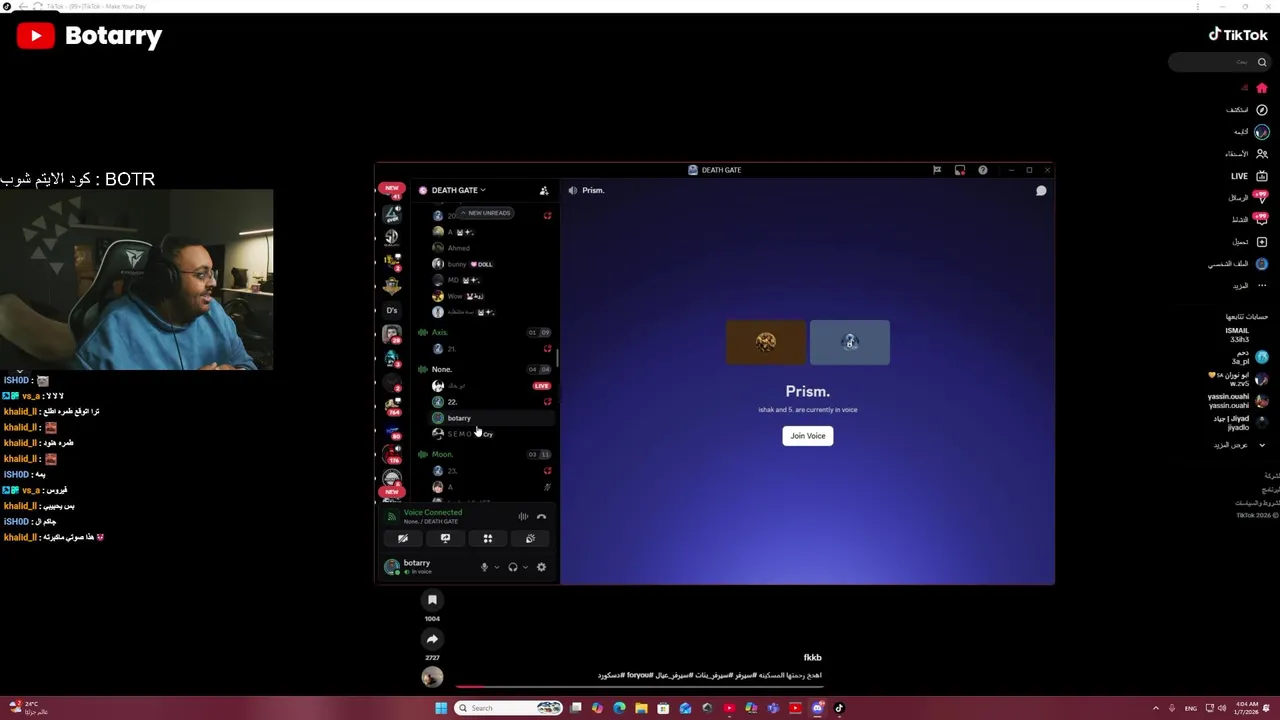This screenshot has height=720, width=1280.
Task: Toggle microphone mute in Discord user bar
Action: (484, 567)
